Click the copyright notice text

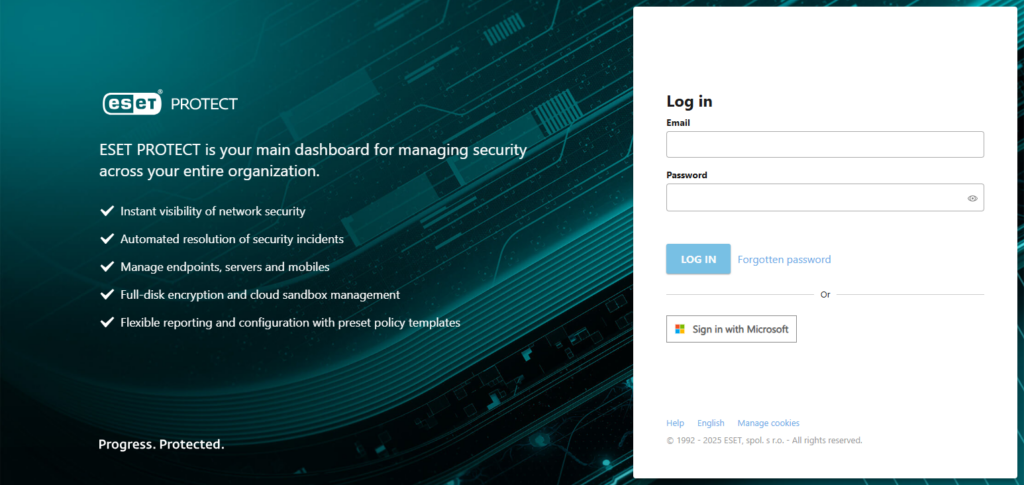(764, 441)
